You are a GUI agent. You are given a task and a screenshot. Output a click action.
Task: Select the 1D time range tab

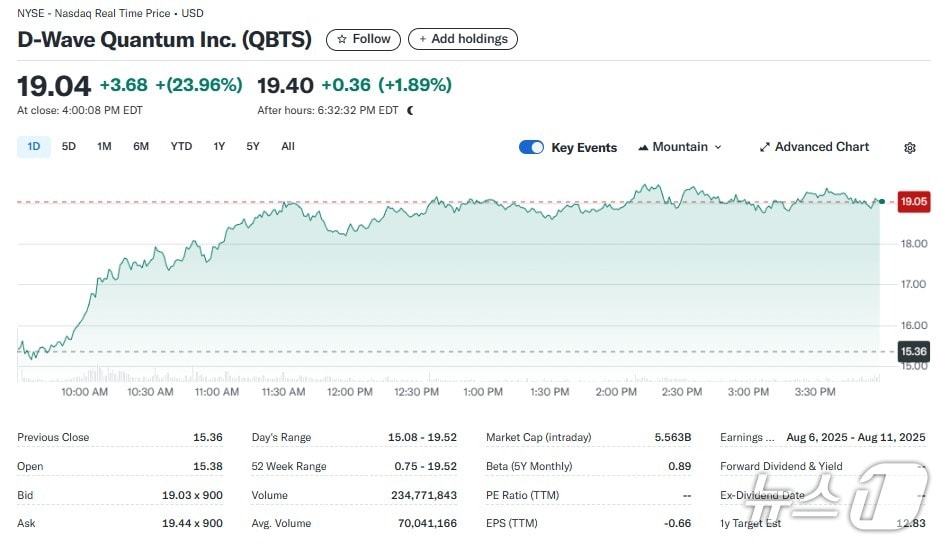33,147
